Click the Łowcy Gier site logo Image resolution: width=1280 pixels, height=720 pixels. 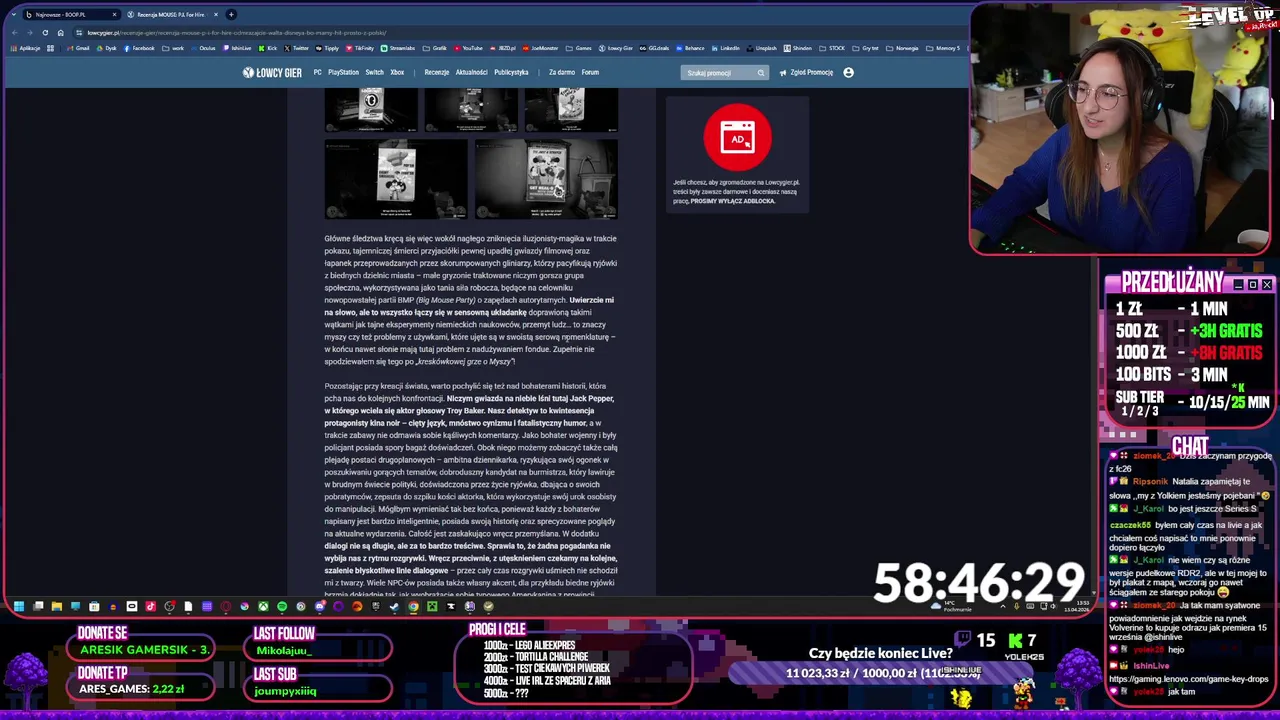(x=272, y=72)
